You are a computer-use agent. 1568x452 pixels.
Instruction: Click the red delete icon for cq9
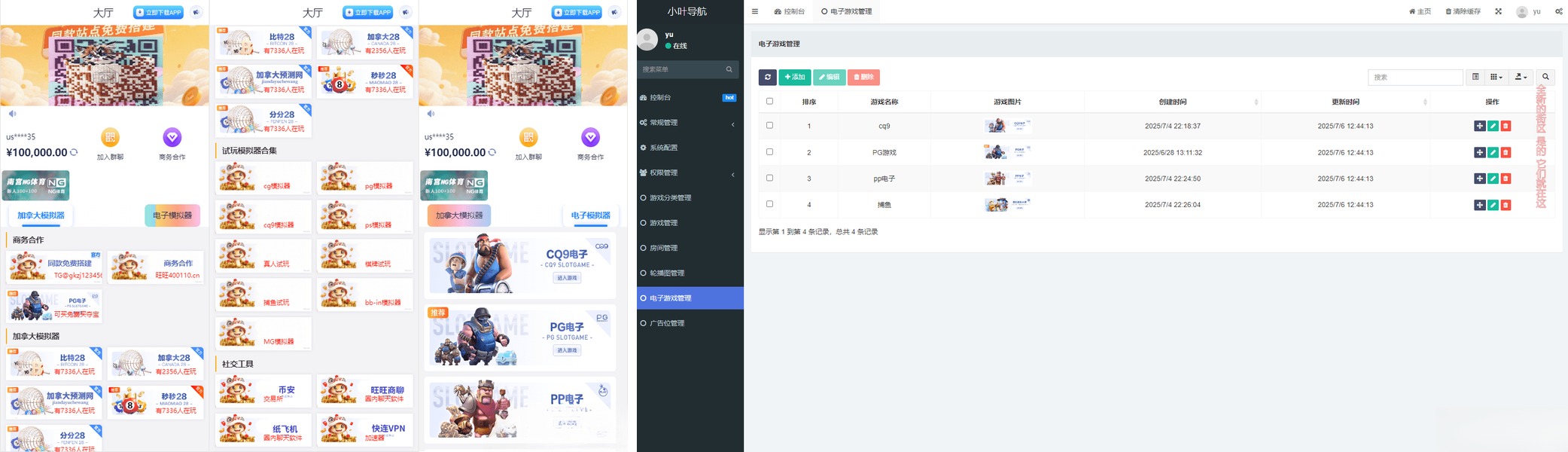pos(1506,126)
